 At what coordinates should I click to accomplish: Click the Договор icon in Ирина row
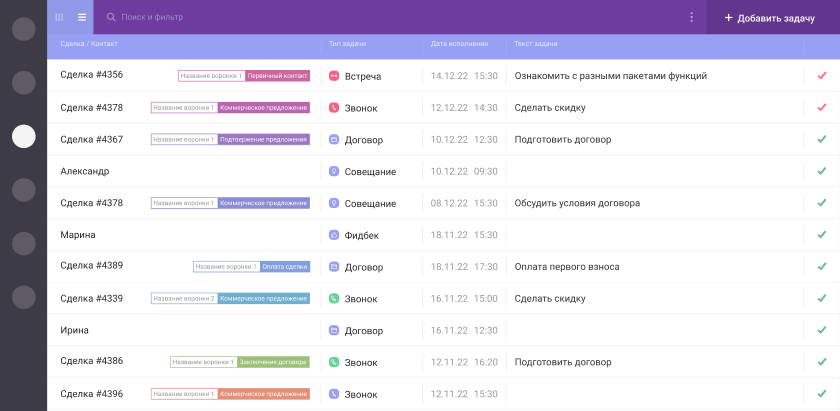click(x=334, y=330)
